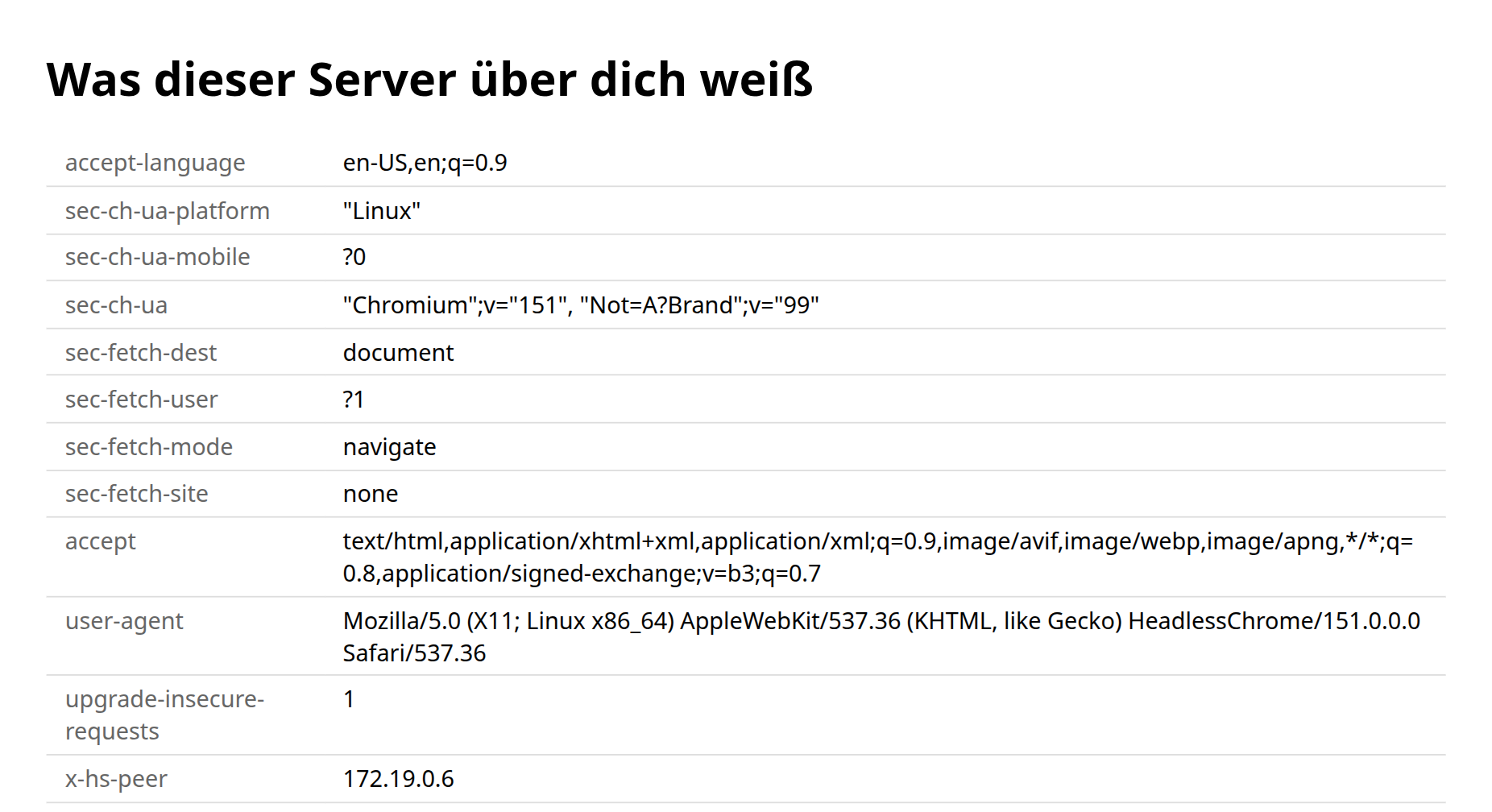Select the 'upgrade-insecure-requests' header name

coord(164,715)
